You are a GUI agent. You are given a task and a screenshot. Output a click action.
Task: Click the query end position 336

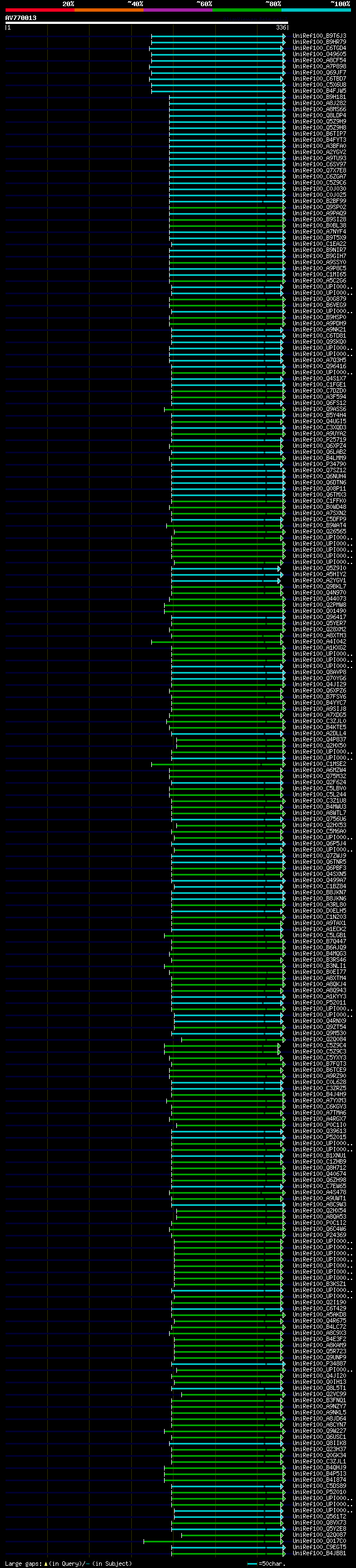[x=281, y=27]
